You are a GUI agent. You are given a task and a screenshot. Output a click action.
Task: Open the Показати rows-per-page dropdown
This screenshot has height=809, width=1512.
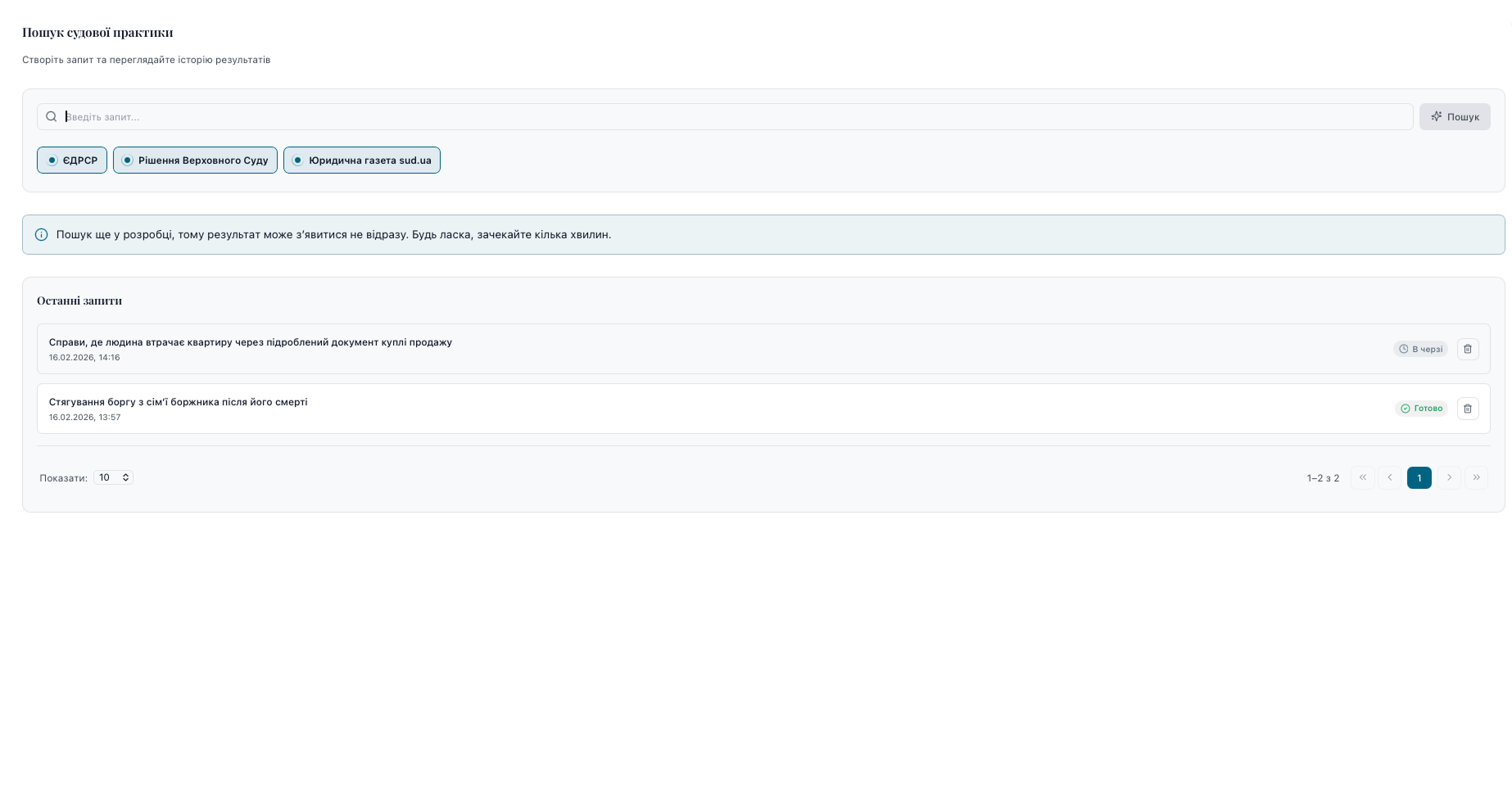(x=113, y=477)
